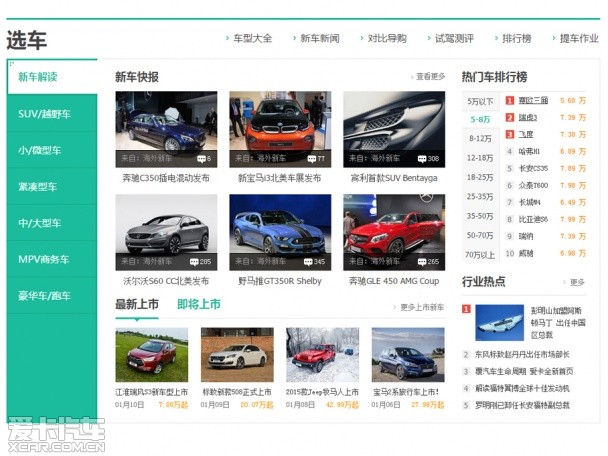The width and height of the screenshot is (608, 456).
Task: Click the 野马推GT350R Shelby title
Action: (280, 281)
